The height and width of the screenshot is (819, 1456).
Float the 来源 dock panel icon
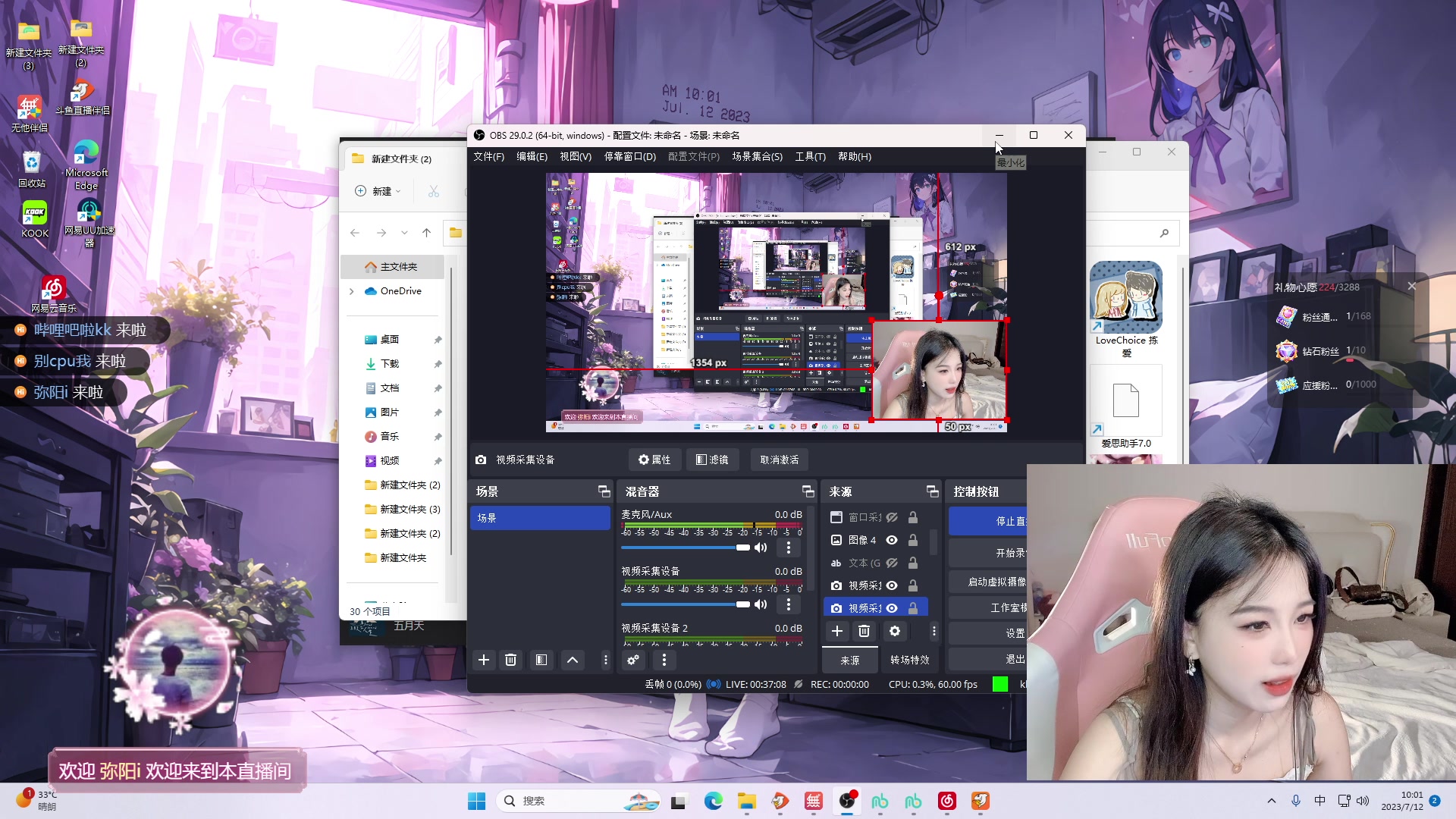coord(932,491)
